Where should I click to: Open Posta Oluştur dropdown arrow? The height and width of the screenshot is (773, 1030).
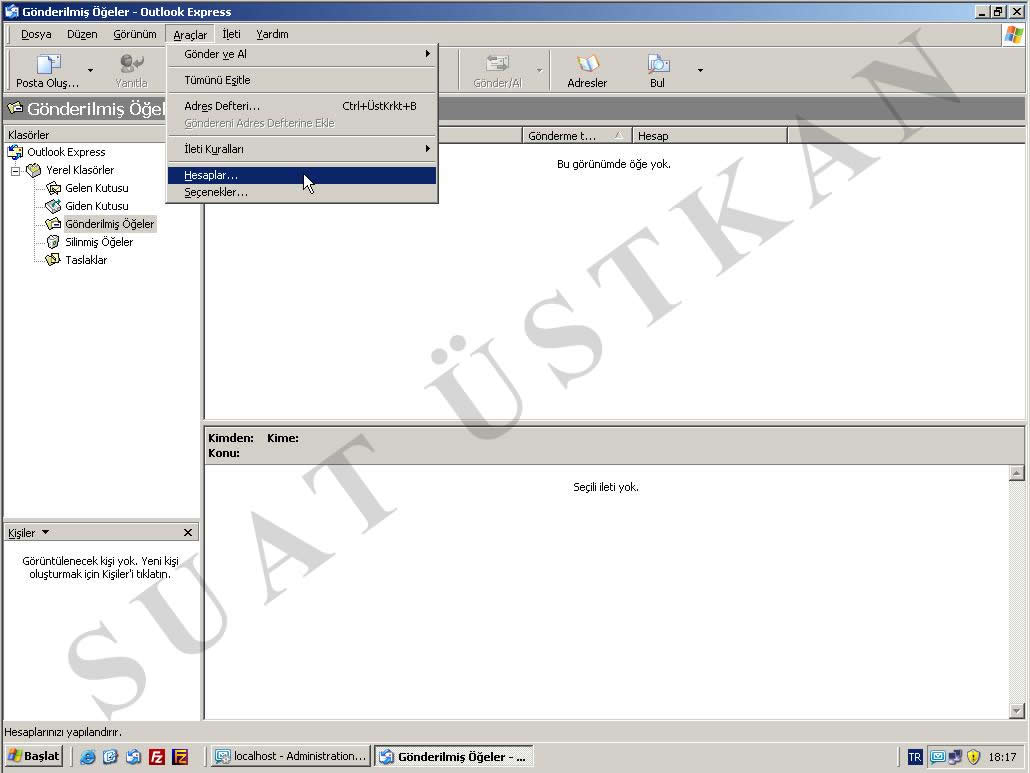click(91, 70)
